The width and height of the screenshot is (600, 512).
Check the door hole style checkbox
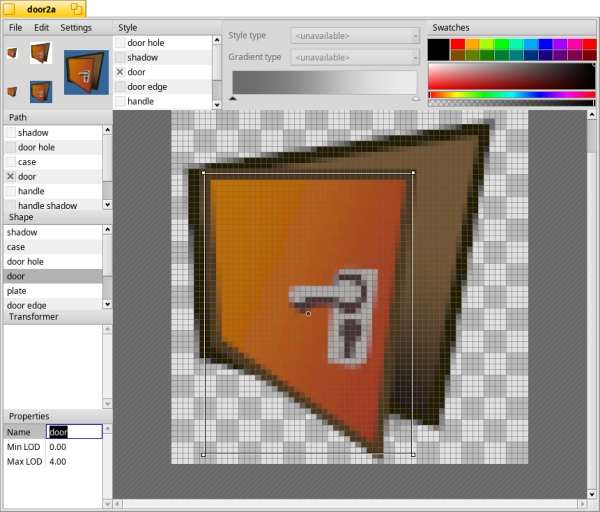pyautogui.click(x=121, y=43)
